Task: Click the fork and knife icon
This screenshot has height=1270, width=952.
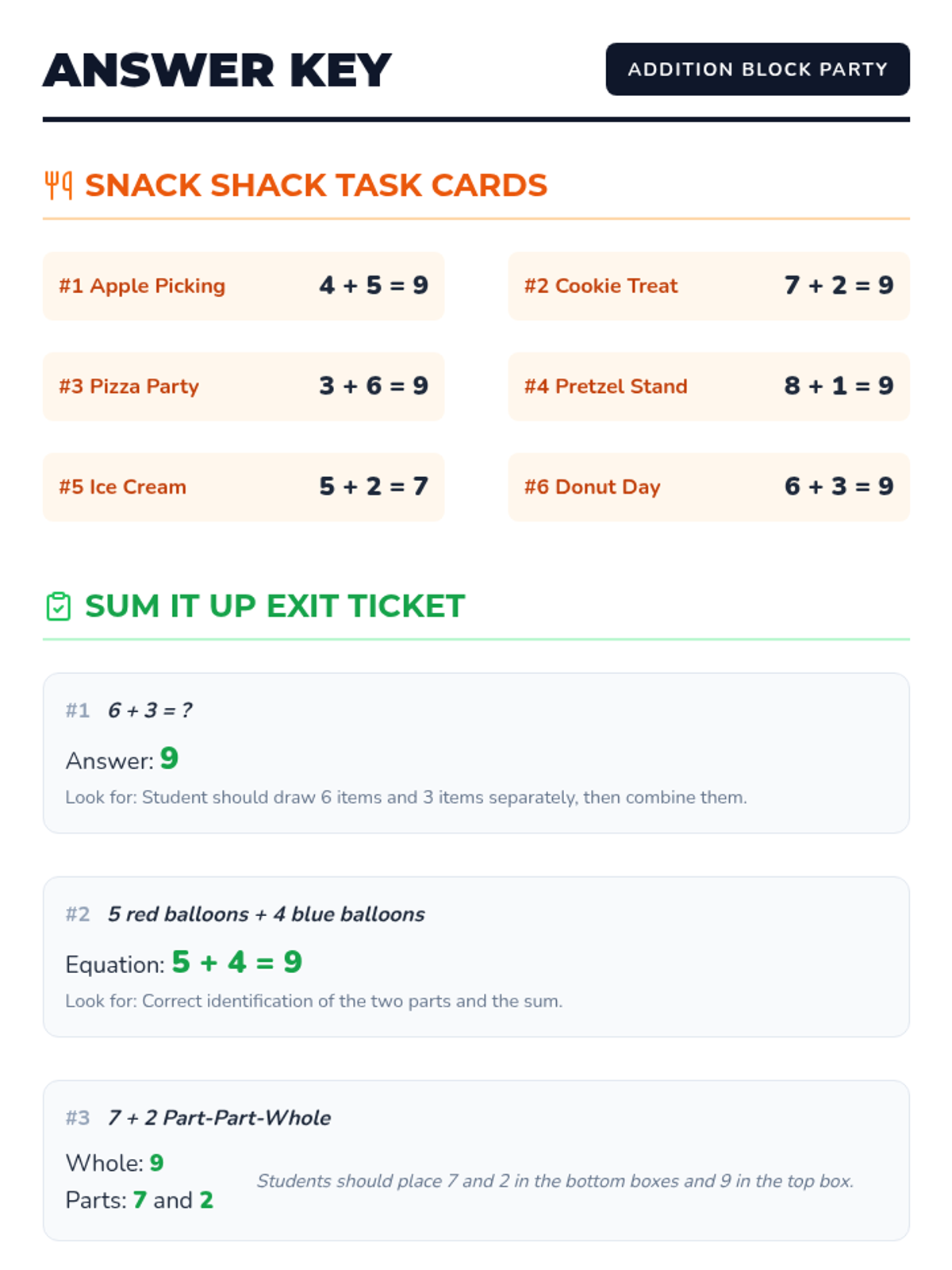Action: pos(58,185)
